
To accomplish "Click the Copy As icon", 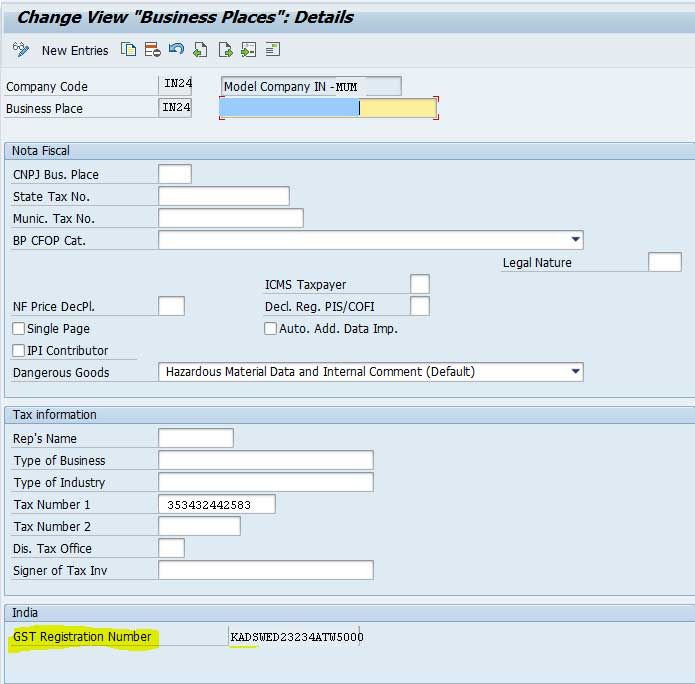I will (x=129, y=50).
